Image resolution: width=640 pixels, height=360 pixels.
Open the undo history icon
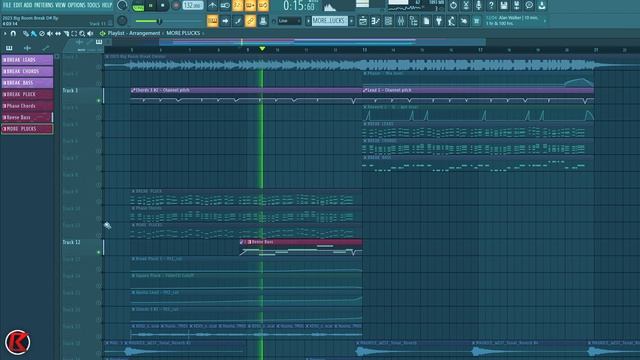(x=453, y=5)
